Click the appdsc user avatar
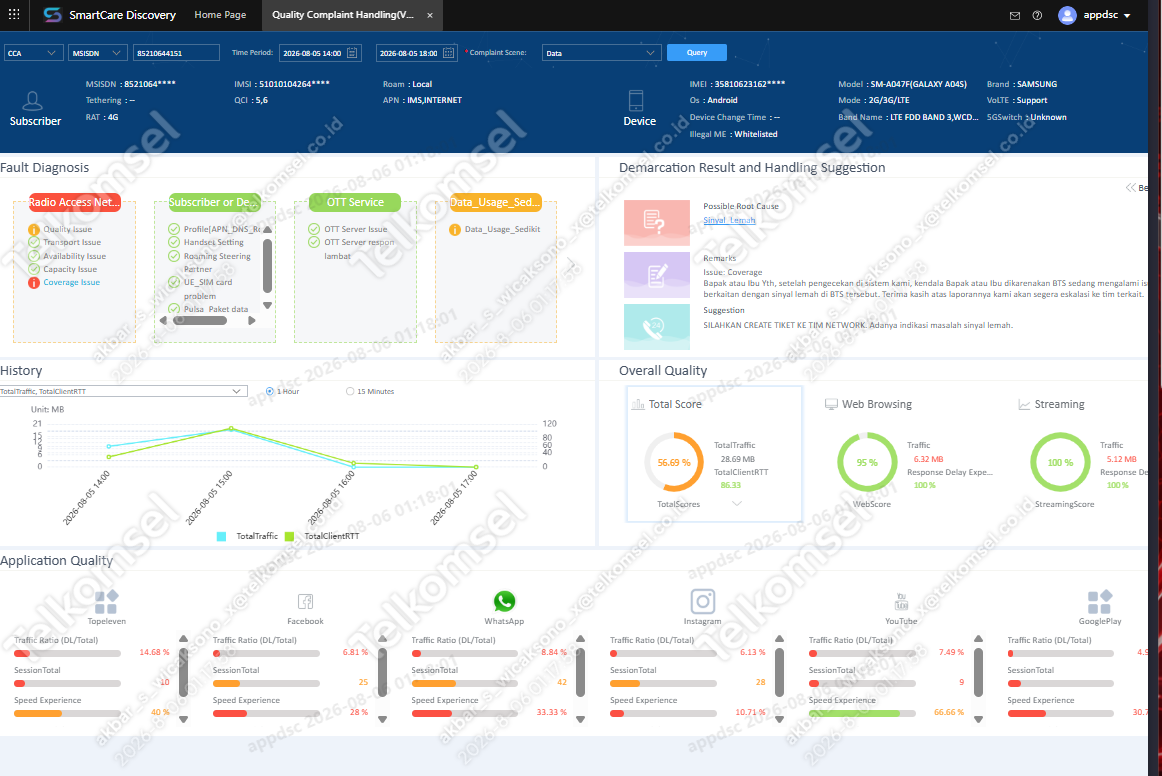This screenshot has width=1162, height=776. (x=1067, y=15)
